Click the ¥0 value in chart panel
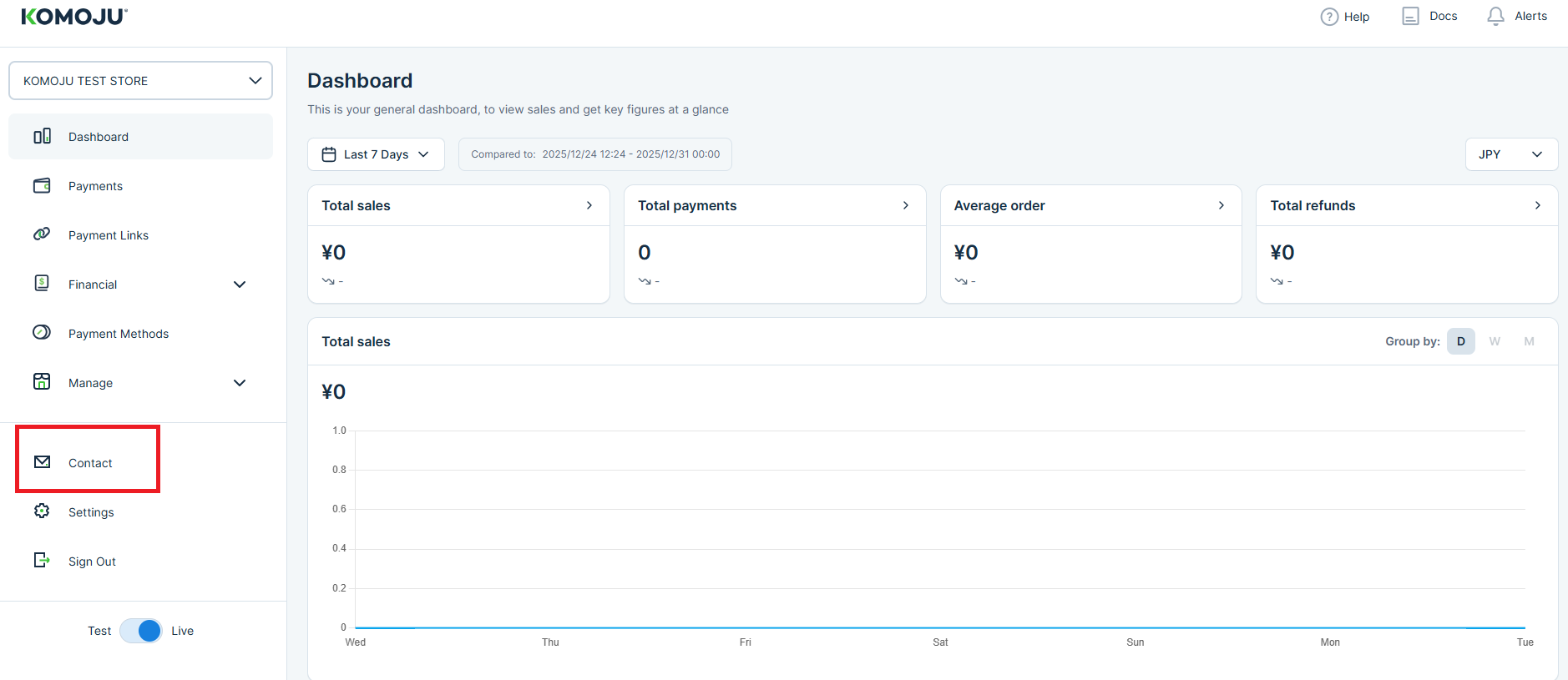 point(334,391)
